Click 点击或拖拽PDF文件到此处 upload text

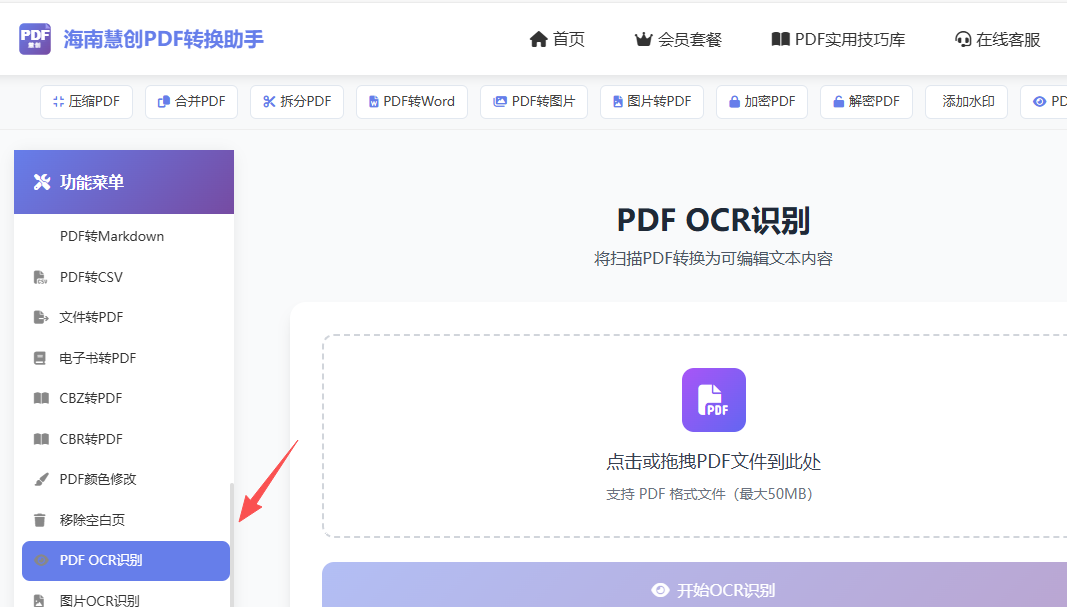click(x=714, y=462)
